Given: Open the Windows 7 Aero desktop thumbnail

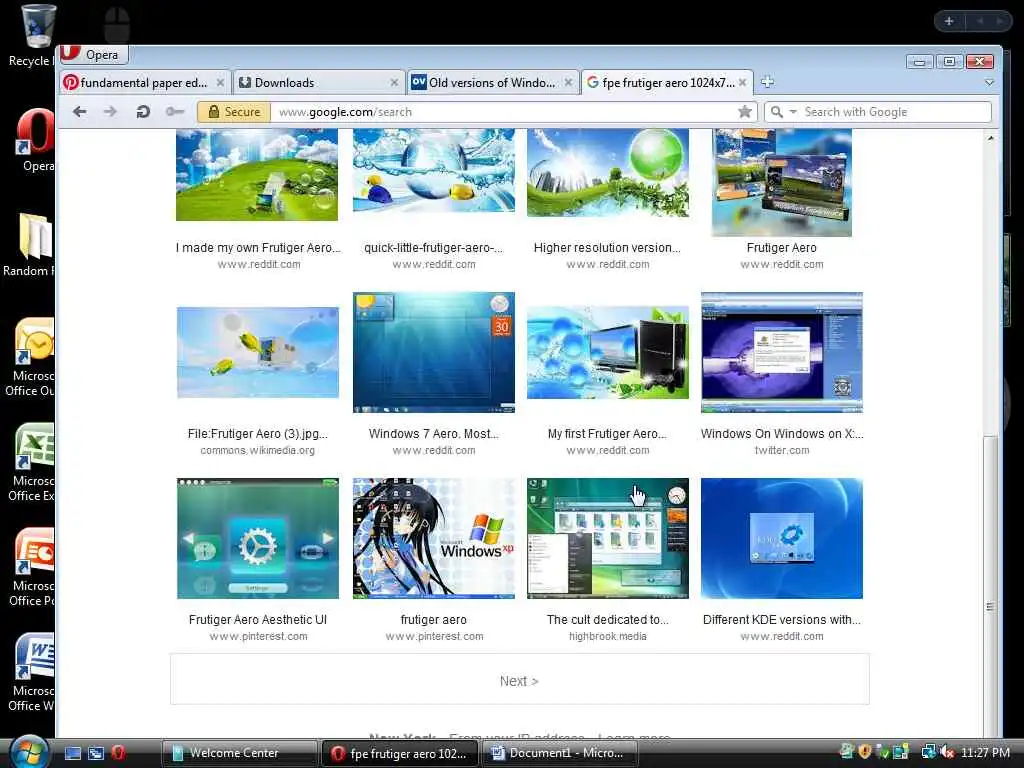Looking at the screenshot, I should [434, 352].
